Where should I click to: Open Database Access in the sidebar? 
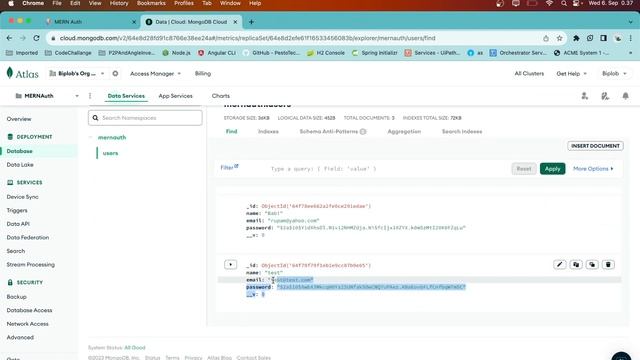pyautogui.click(x=29, y=310)
